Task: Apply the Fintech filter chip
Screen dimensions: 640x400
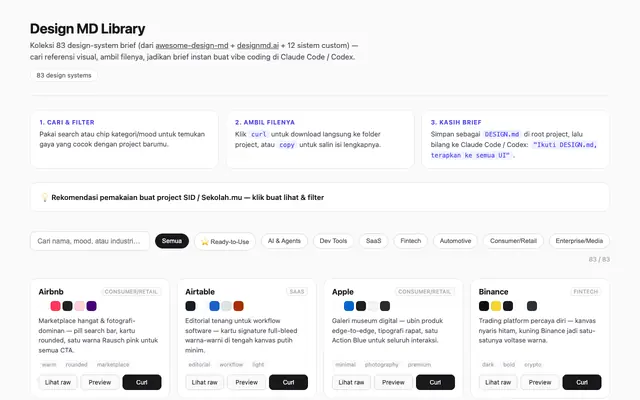Action: tap(411, 241)
